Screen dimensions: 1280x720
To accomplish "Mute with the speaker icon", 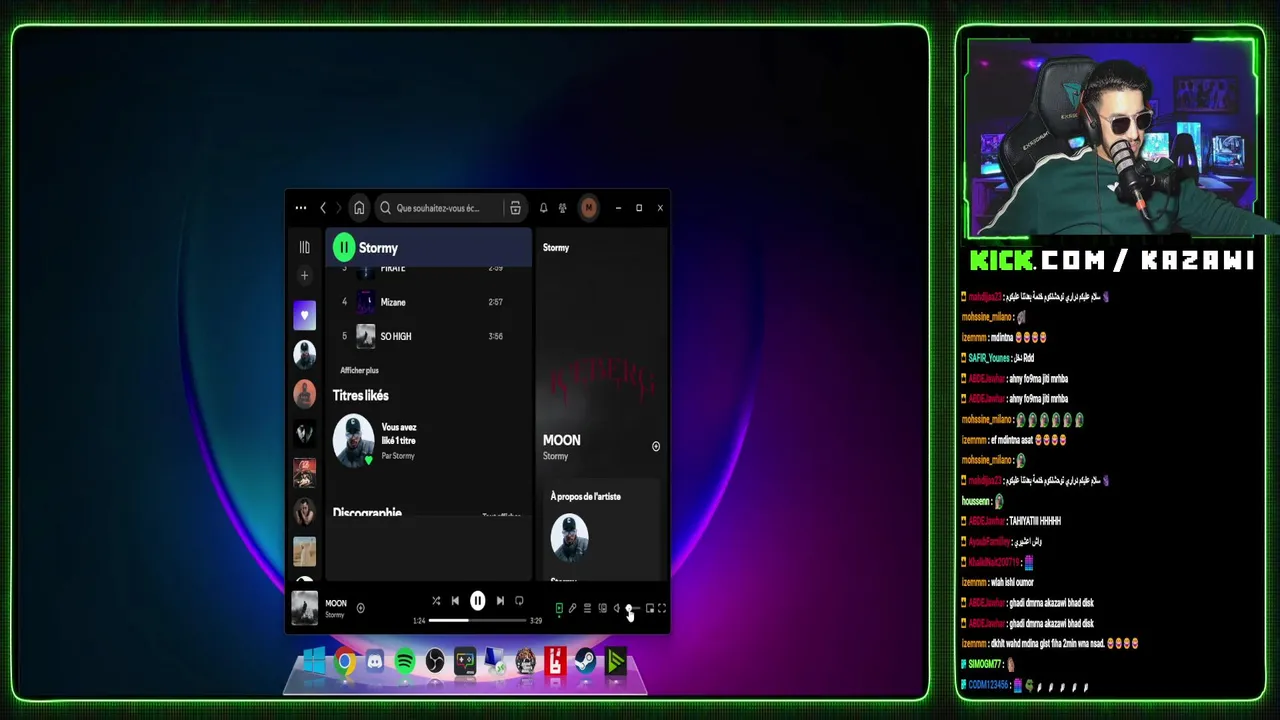I will (x=616, y=608).
